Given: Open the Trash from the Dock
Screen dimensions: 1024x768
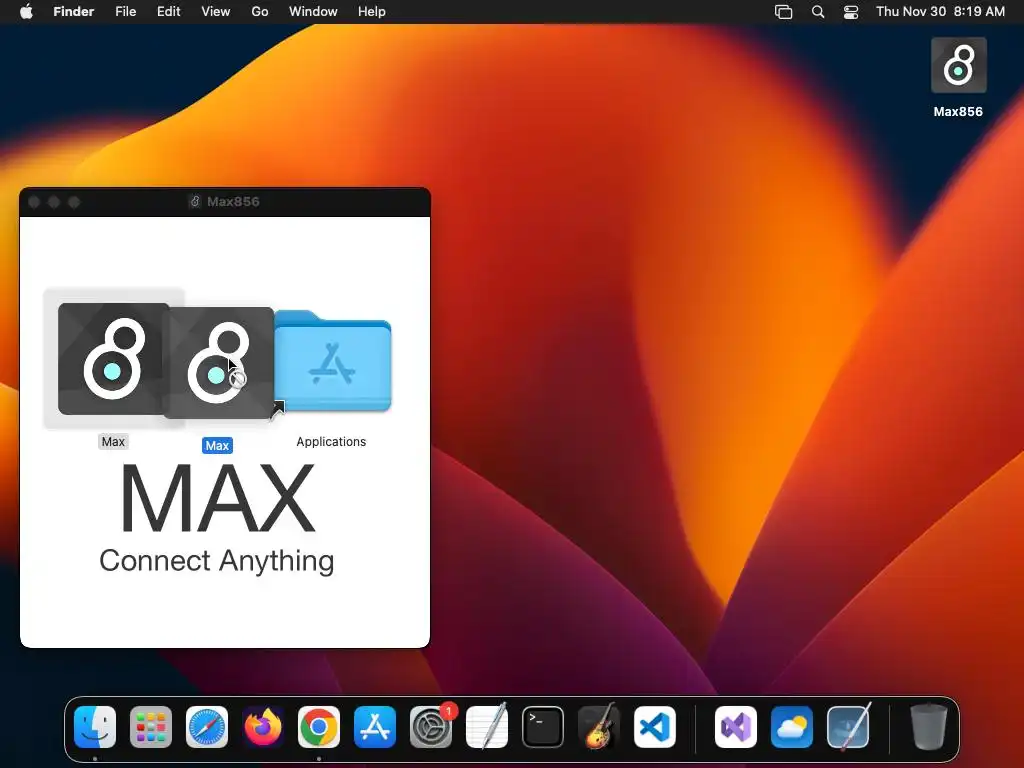Looking at the screenshot, I should coord(929,726).
